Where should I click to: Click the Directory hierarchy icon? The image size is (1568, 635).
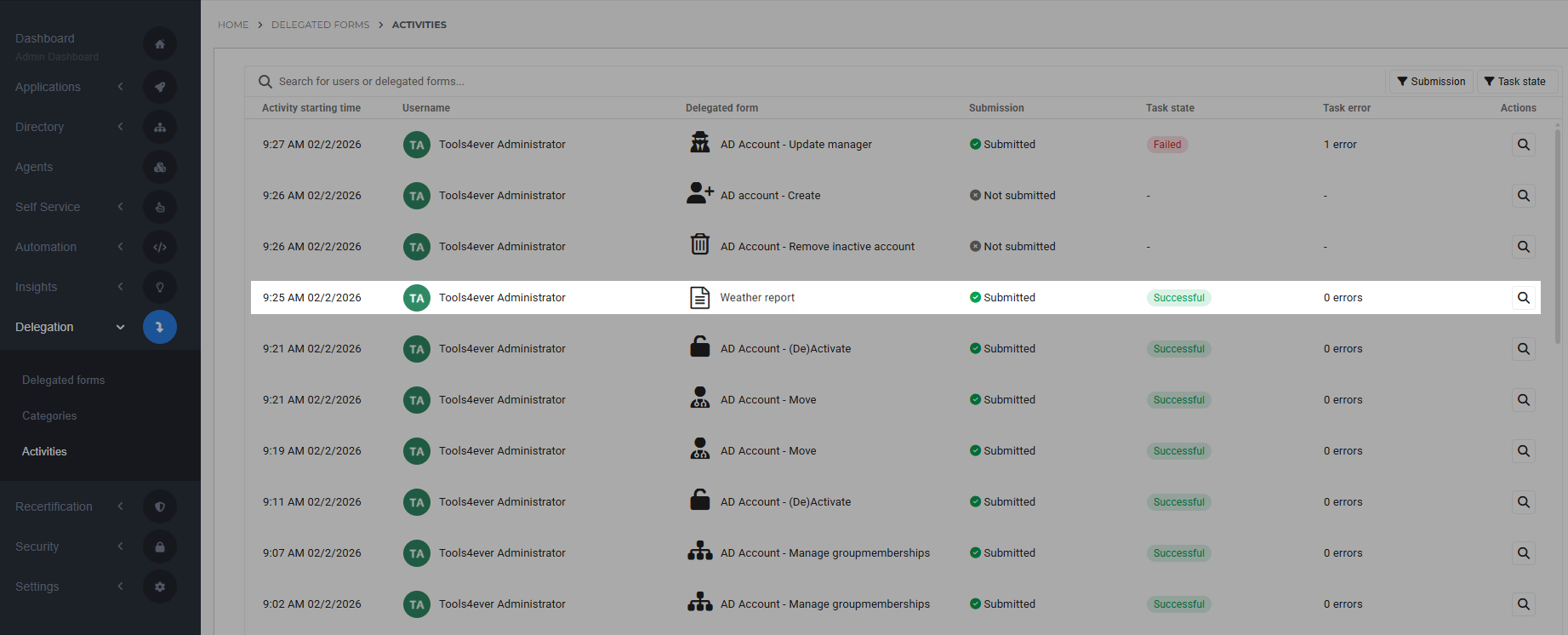click(160, 127)
